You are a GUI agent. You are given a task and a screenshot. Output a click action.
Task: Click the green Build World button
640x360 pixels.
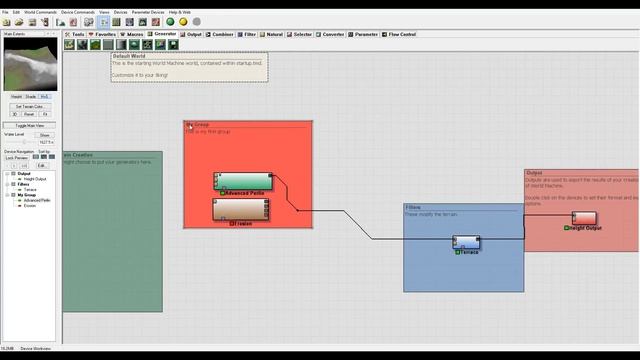pos(171,22)
